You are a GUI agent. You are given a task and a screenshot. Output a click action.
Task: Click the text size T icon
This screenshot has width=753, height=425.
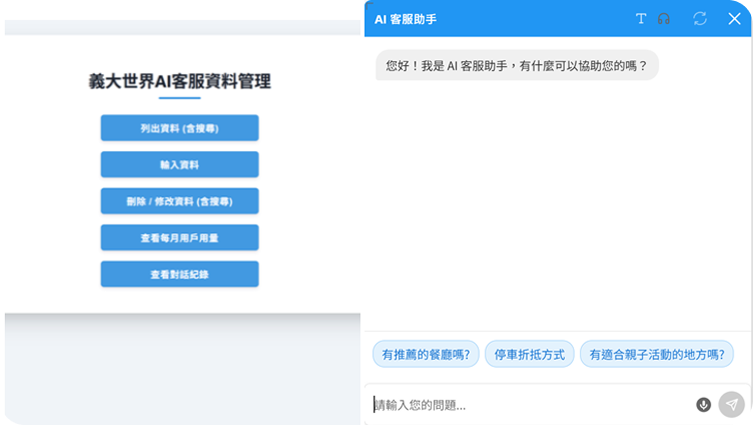click(x=641, y=19)
